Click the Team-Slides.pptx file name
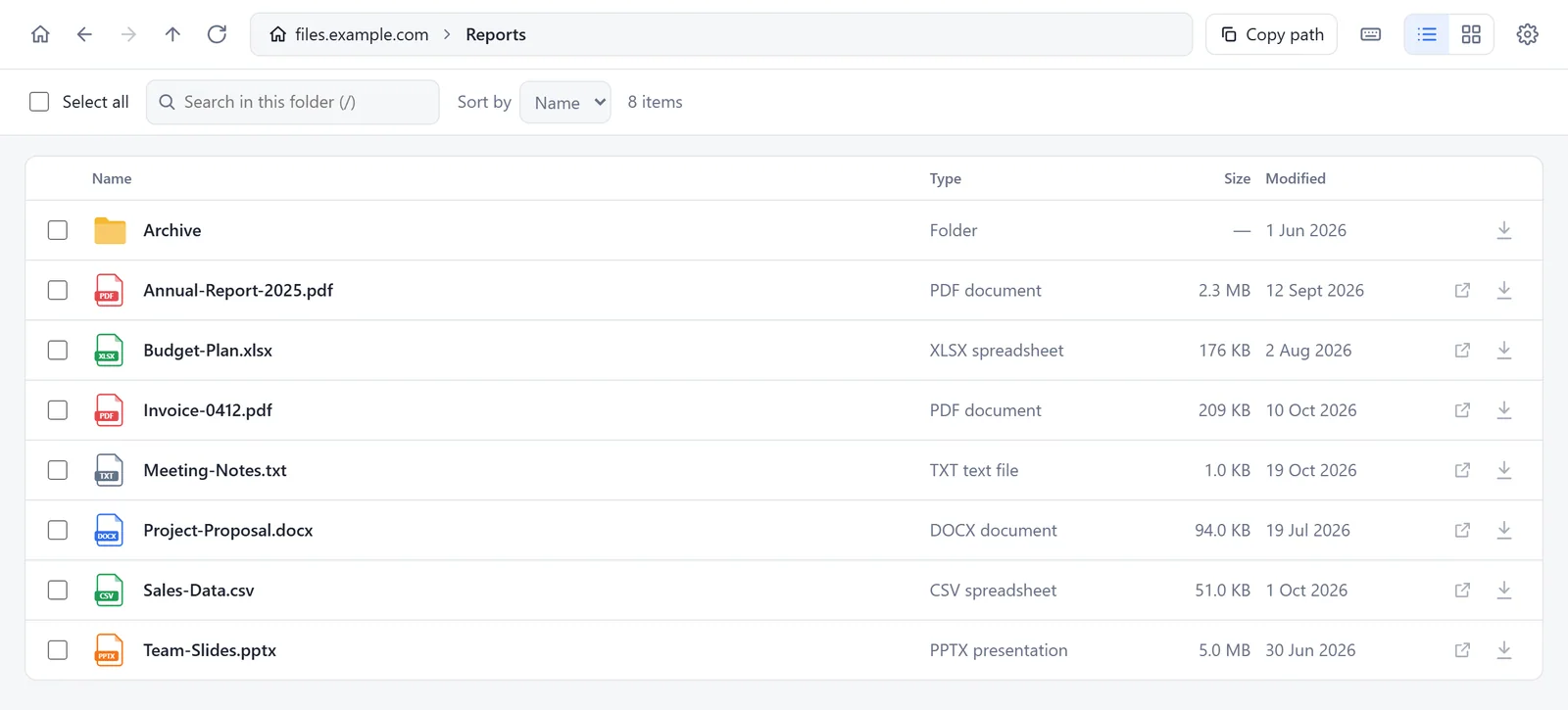Image resolution: width=1568 pixels, height=710 pixels. (210, 650)
